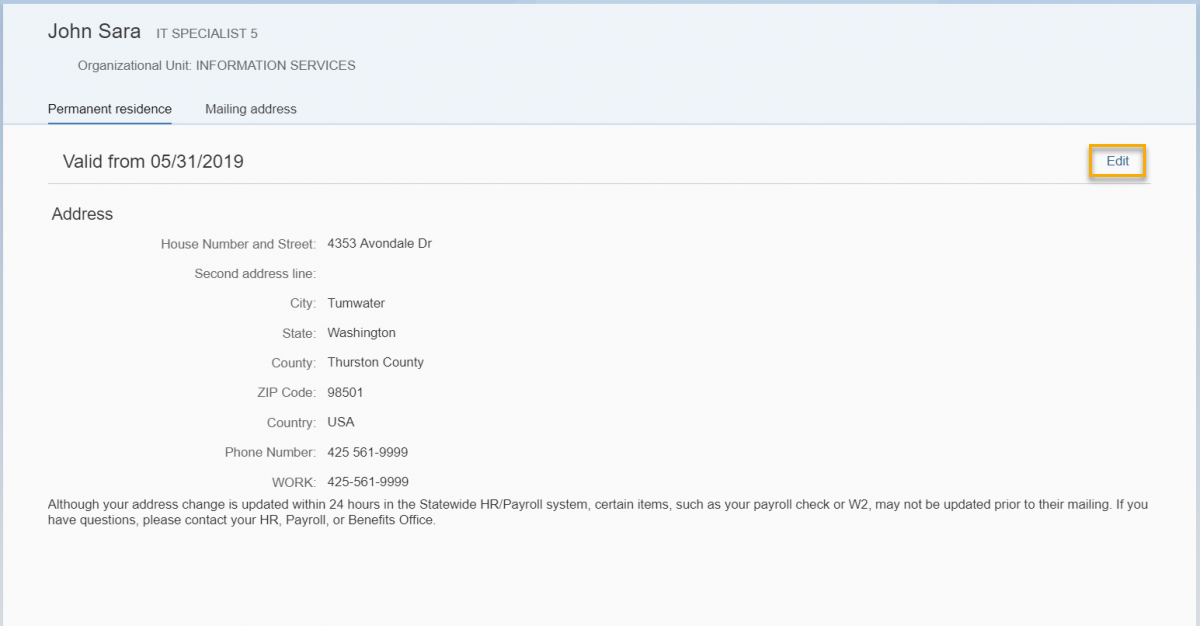Click the House Number and Street label
The width and height of the screenshot is (1200, 626).
238,244
